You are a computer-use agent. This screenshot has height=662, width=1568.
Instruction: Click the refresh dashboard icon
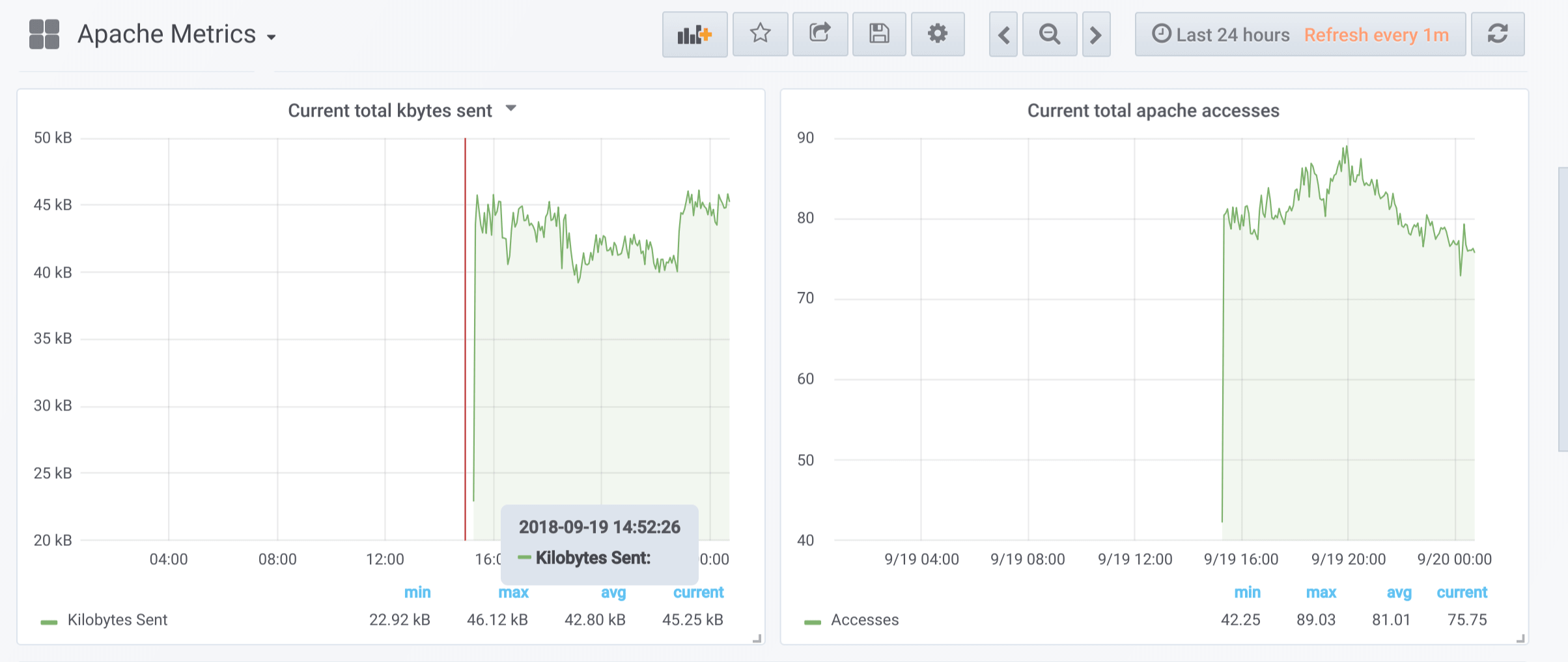tap(1498, 34)
